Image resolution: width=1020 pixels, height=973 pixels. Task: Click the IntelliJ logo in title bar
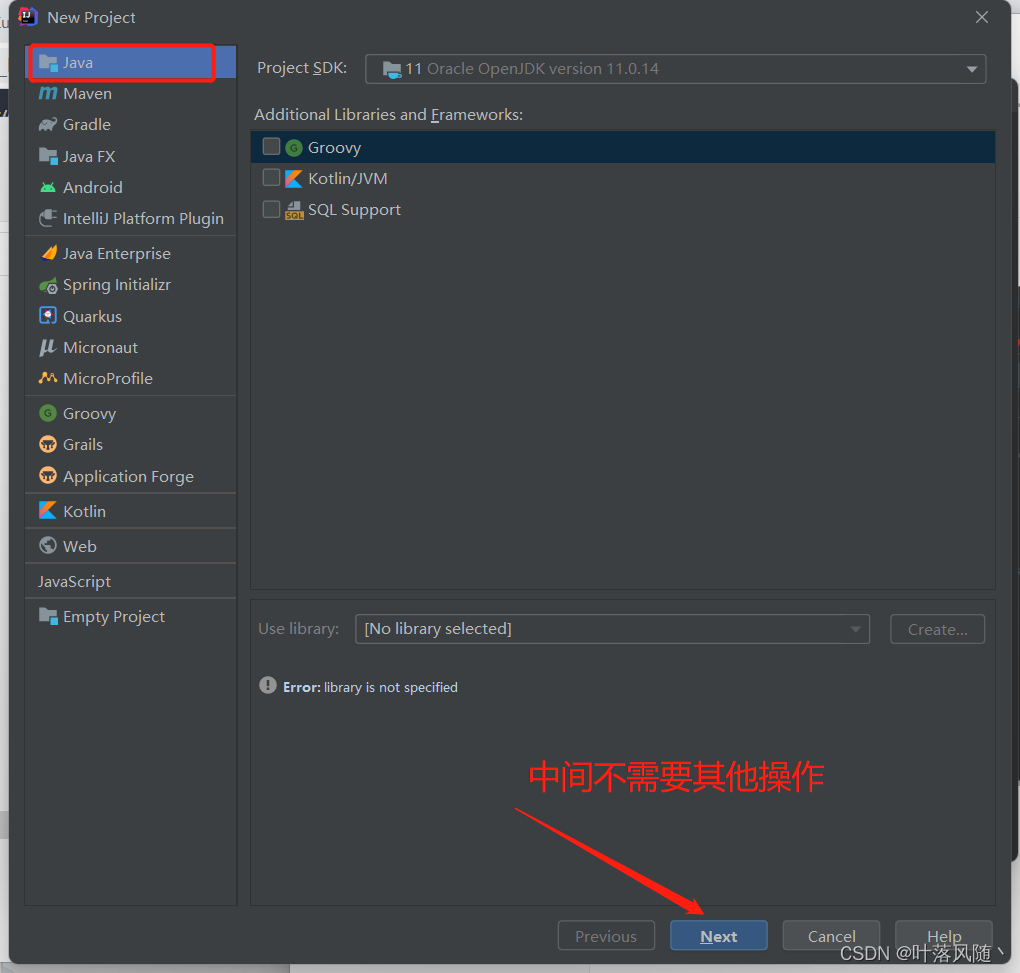[28, 16]
